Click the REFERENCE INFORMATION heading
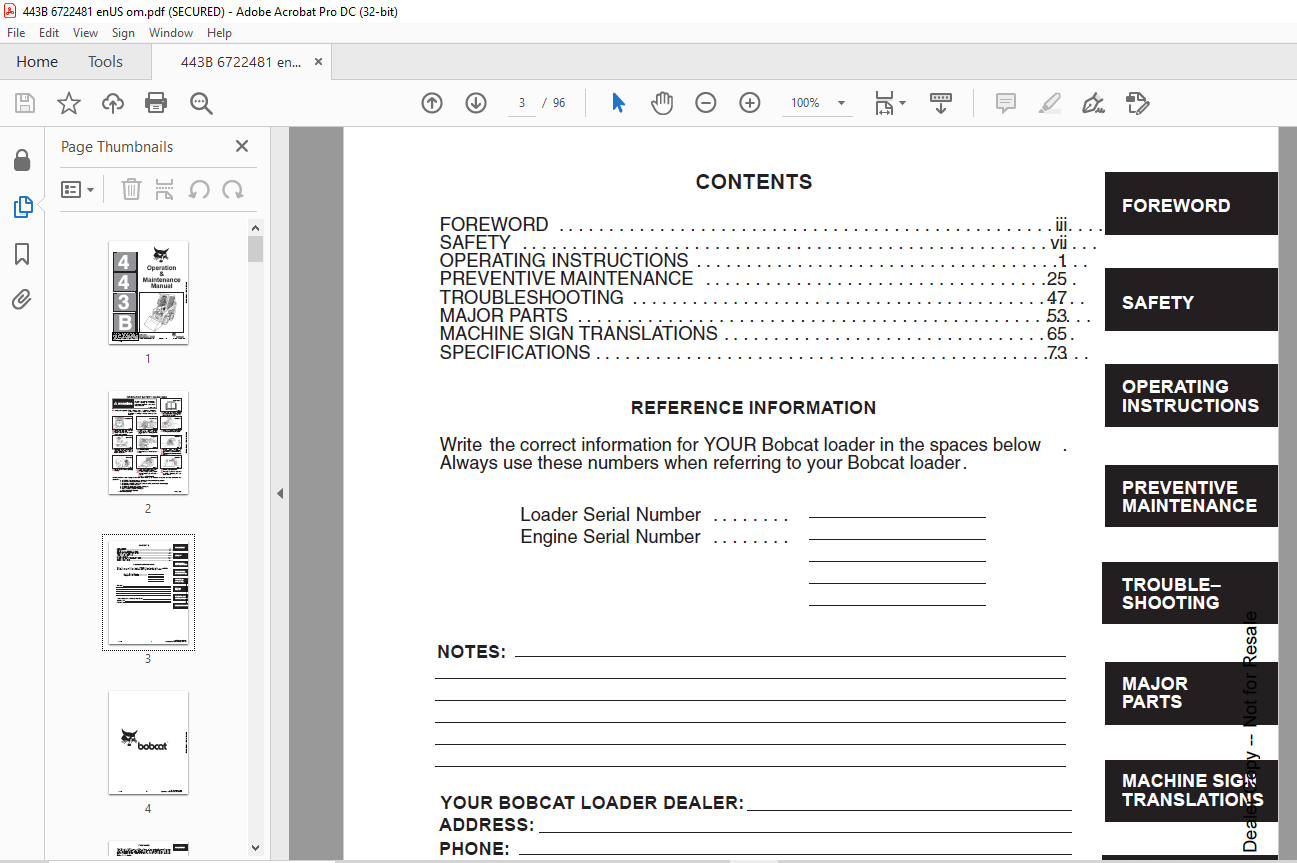This screenshot has width=1297, height=863. click(753, 408)
